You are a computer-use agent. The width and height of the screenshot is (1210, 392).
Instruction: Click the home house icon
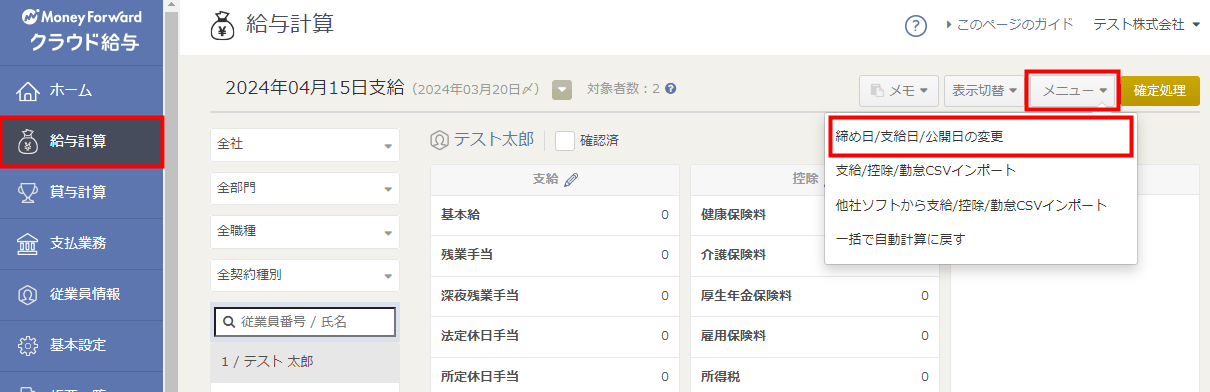(x=29, y=91)
